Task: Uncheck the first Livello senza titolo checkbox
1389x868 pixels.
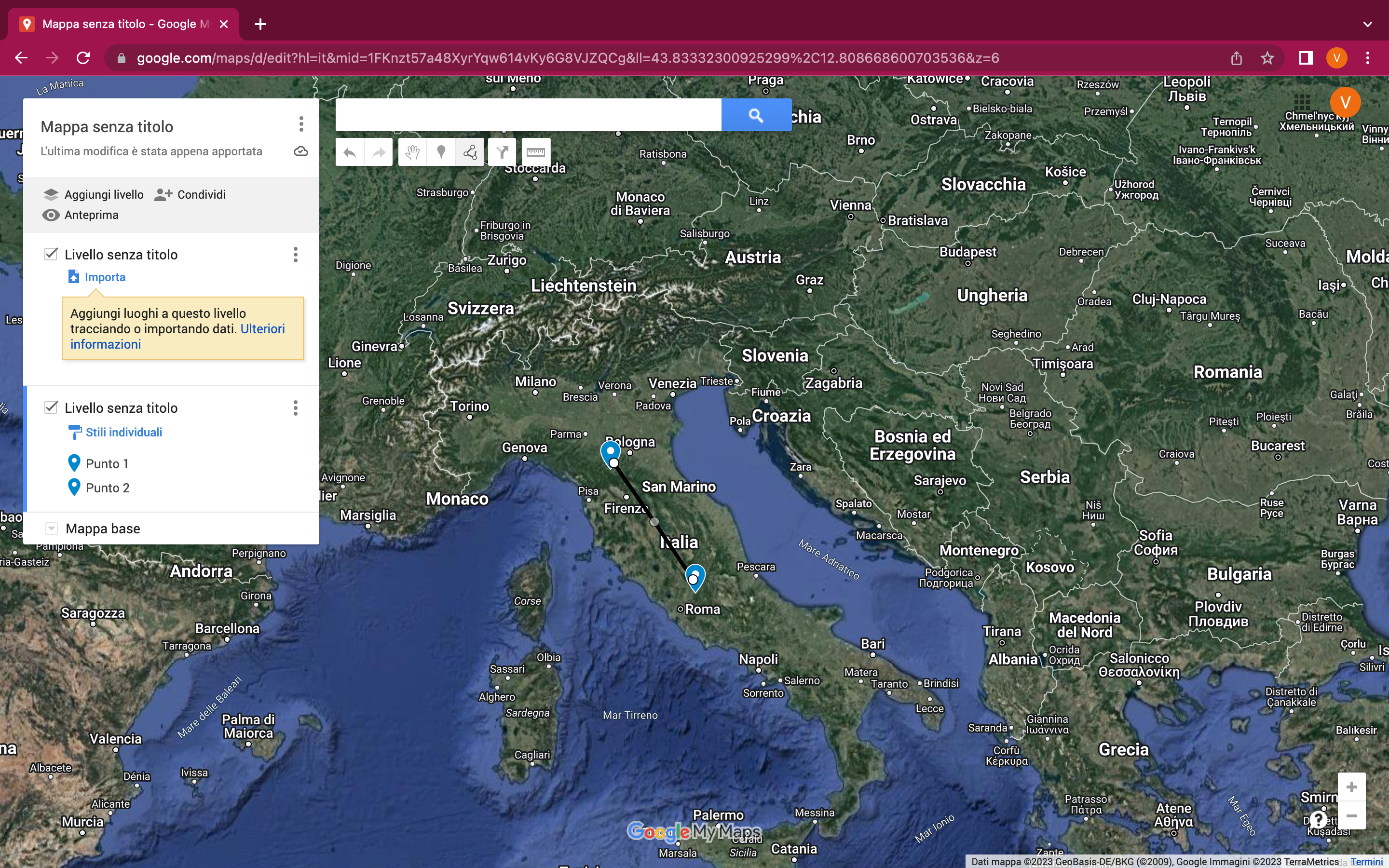Action: [51, 254]
